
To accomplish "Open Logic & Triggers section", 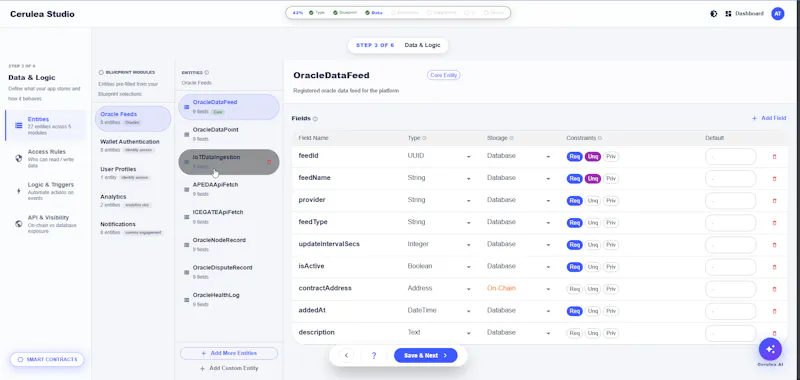I will 46,191.
